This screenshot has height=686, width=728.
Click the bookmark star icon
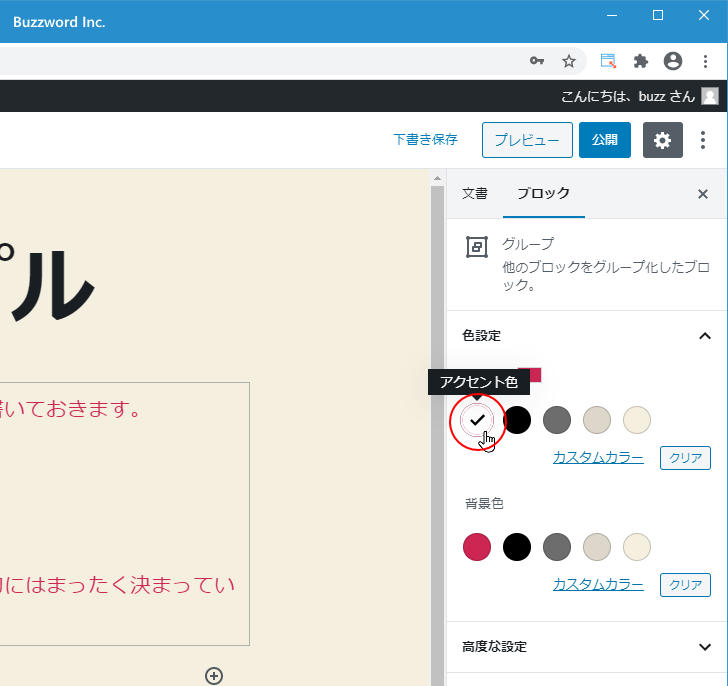click(x=569, y=61)
